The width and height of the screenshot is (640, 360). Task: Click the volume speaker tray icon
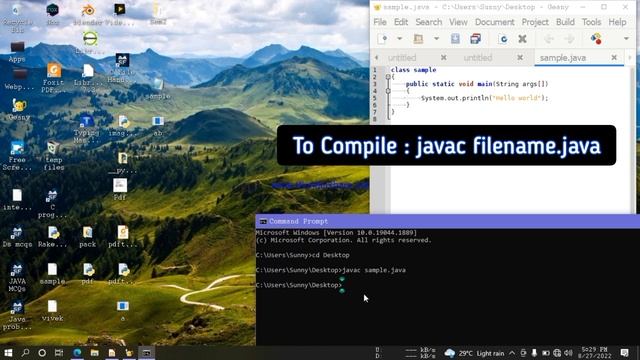568,353
